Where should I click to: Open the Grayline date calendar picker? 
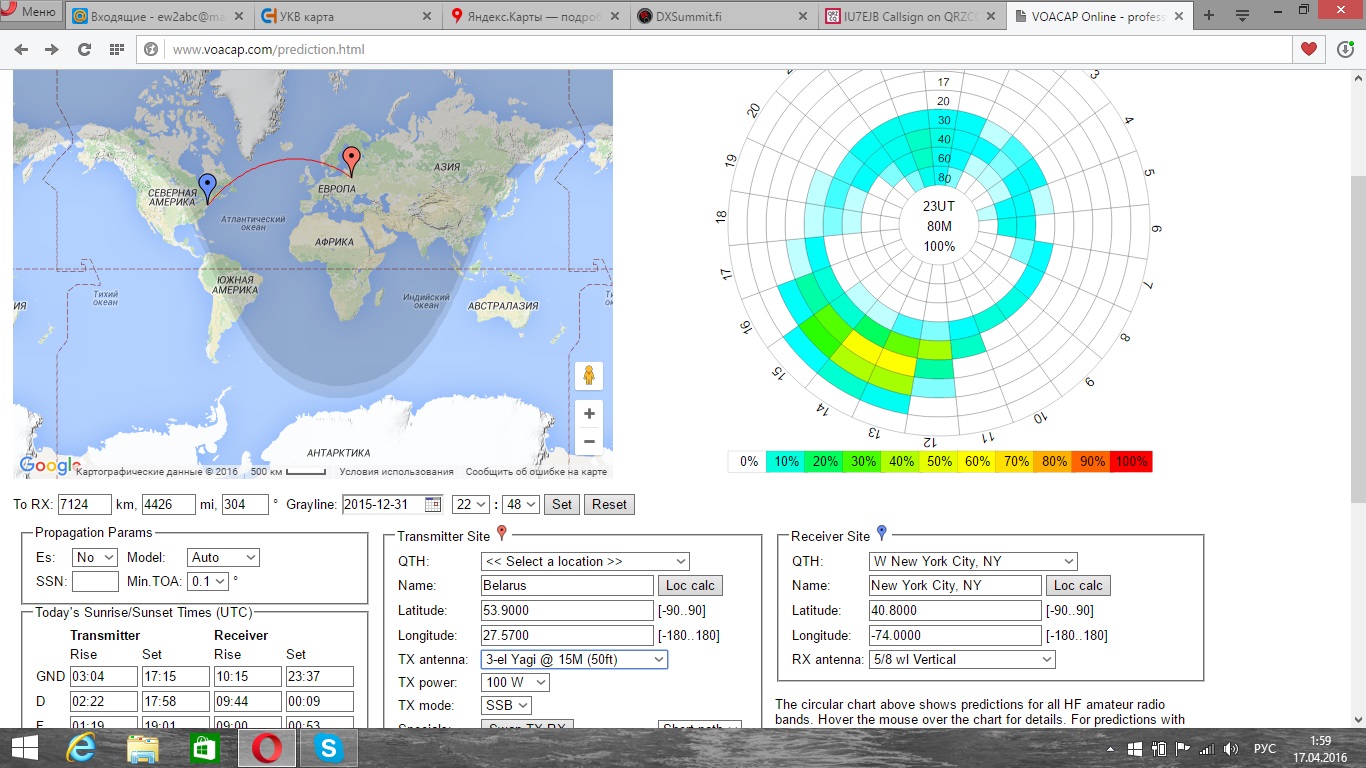(x=433, y=504)
